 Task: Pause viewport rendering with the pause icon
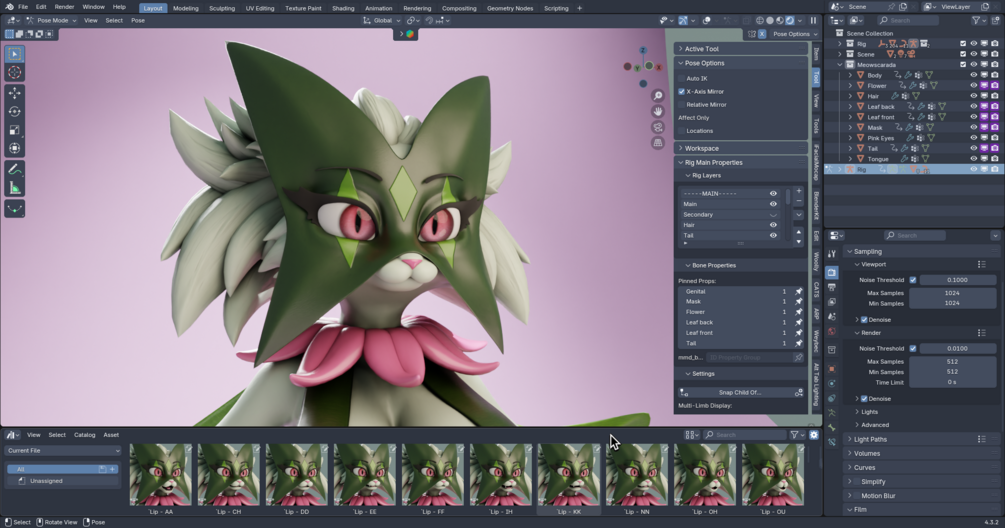(x=813, y=21)
